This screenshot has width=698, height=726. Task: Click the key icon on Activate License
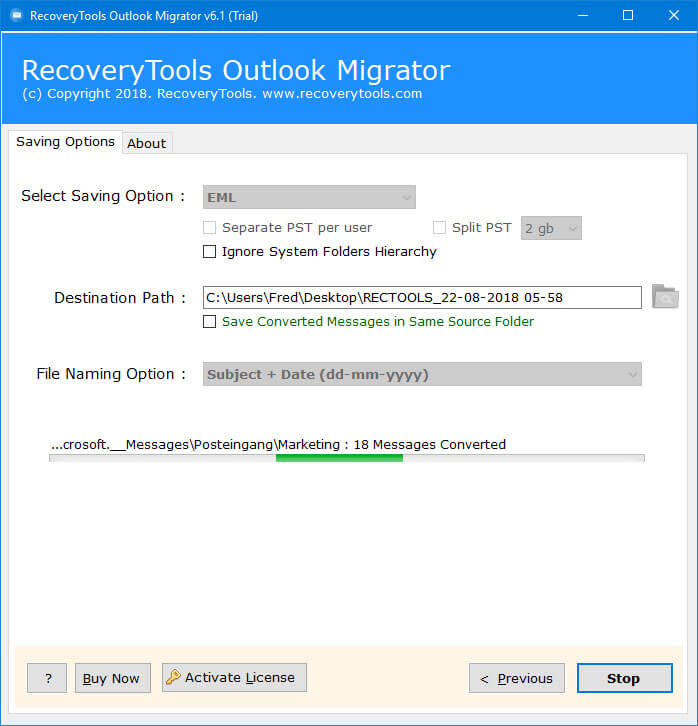pos(173,678)
